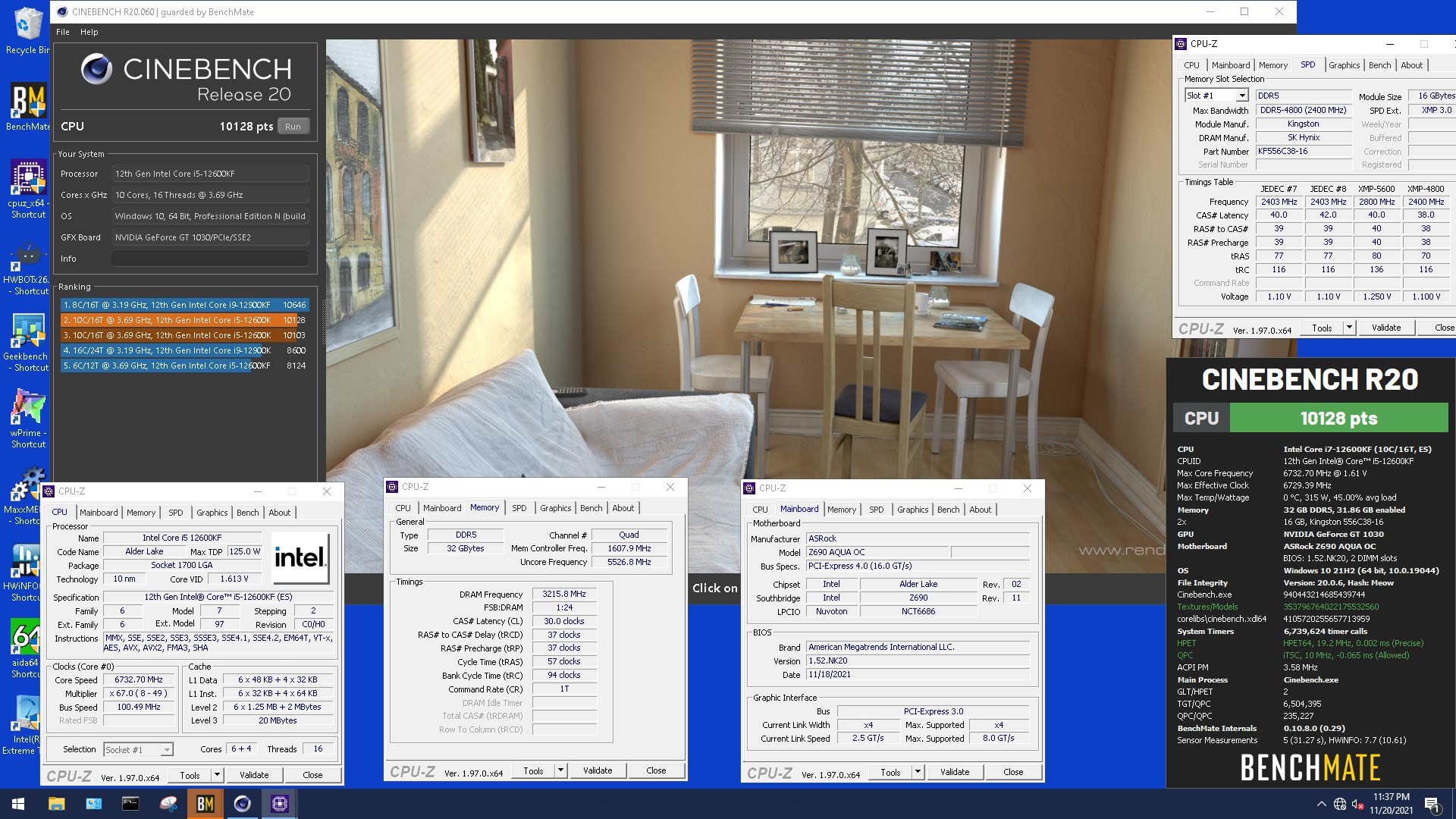Open the cpuz_x64 desktop shortcut
Viewport: 1456px width, 819px height.
[x=27, y=188]
